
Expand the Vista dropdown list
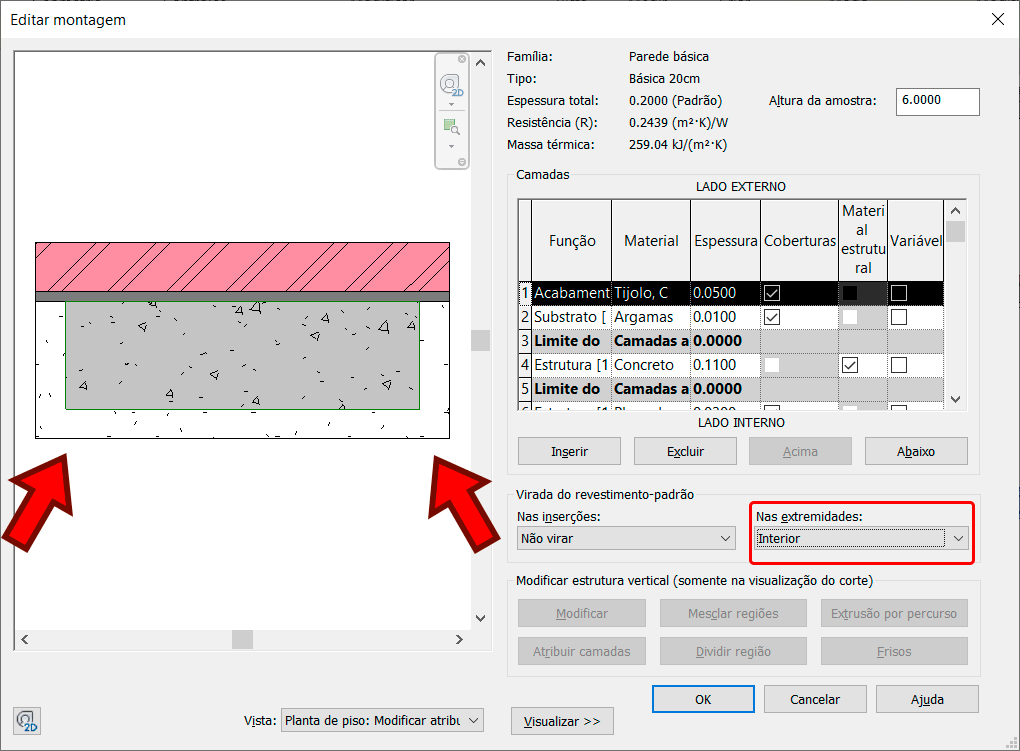click(474, 720)
